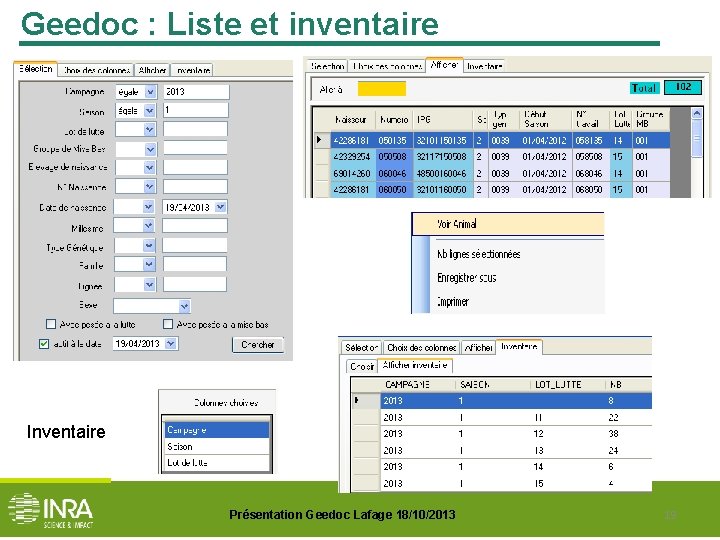The width and height of the screenshot is (720, 540).
Task: Click the Chercher button
Action: (258, 345)
